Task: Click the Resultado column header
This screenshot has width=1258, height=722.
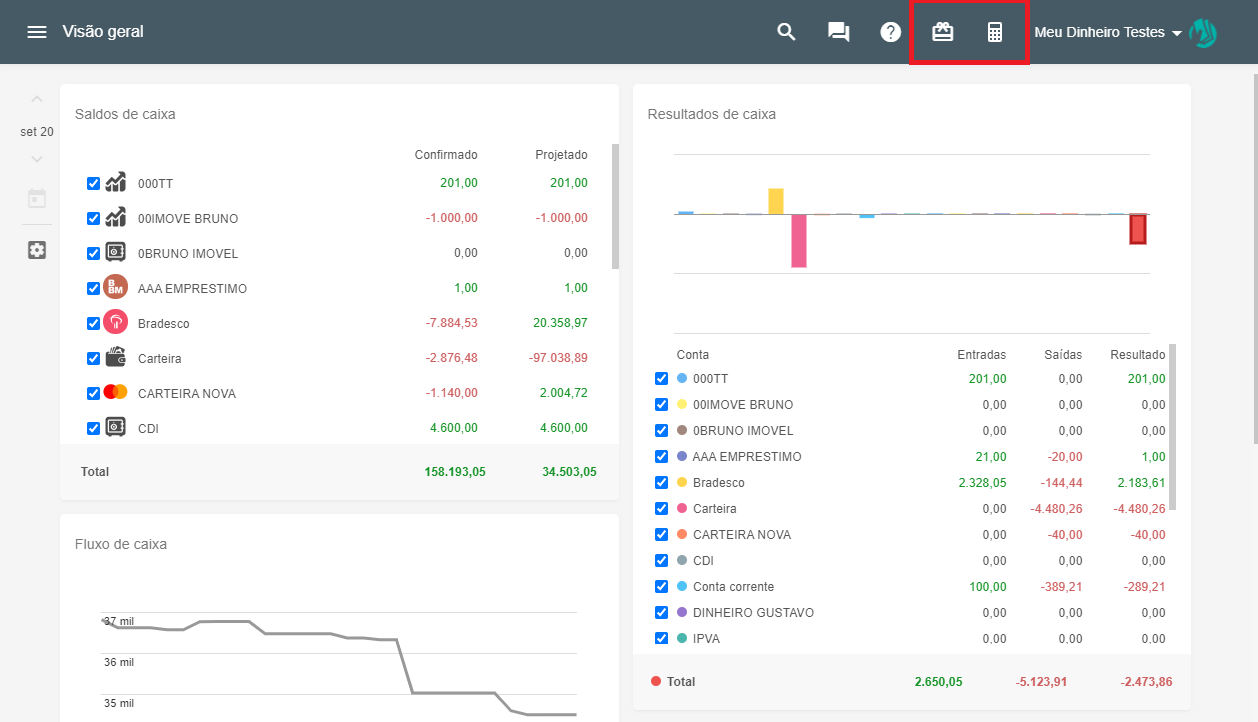Action: pyautogui.click(x=1137, y=355)
